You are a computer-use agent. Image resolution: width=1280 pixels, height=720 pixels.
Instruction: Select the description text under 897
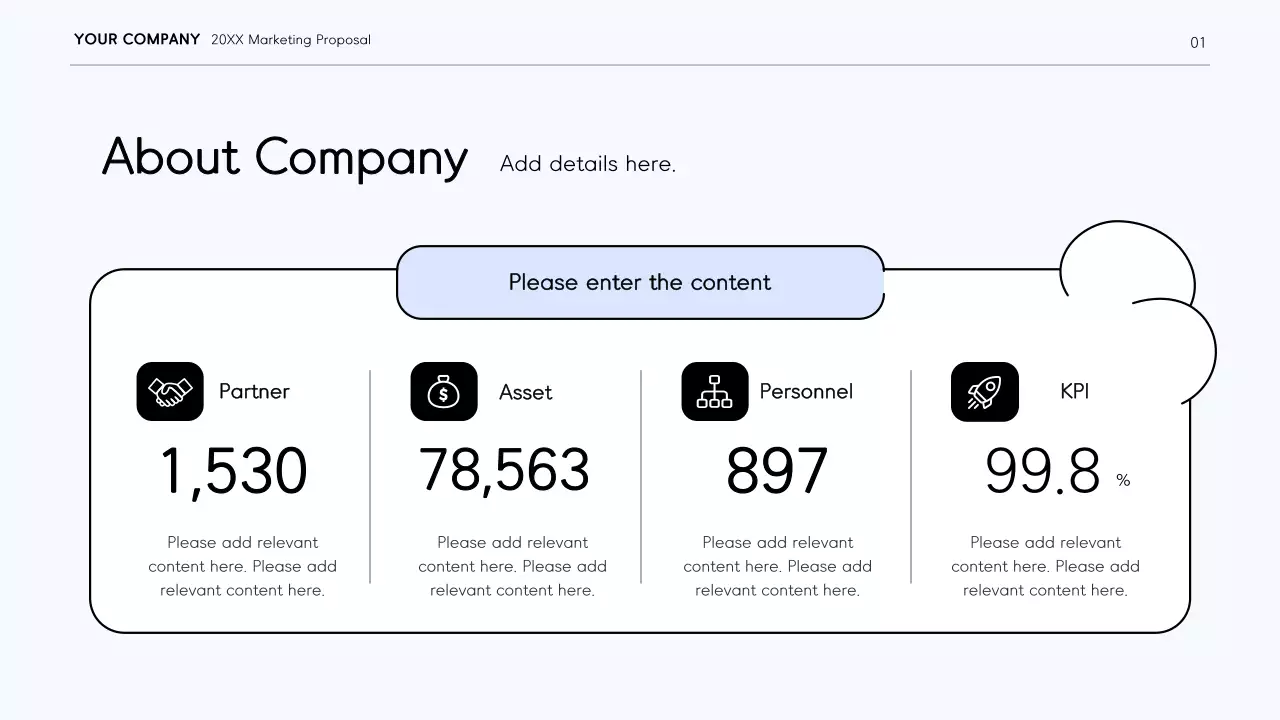[x=777, y=566]
